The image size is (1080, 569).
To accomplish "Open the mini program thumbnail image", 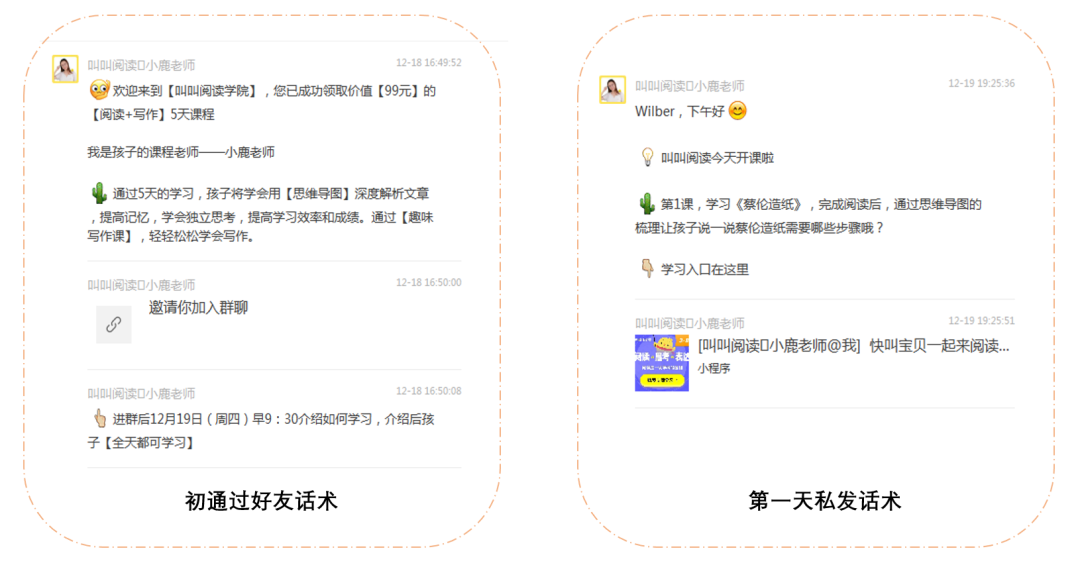I will coord(661,363).
